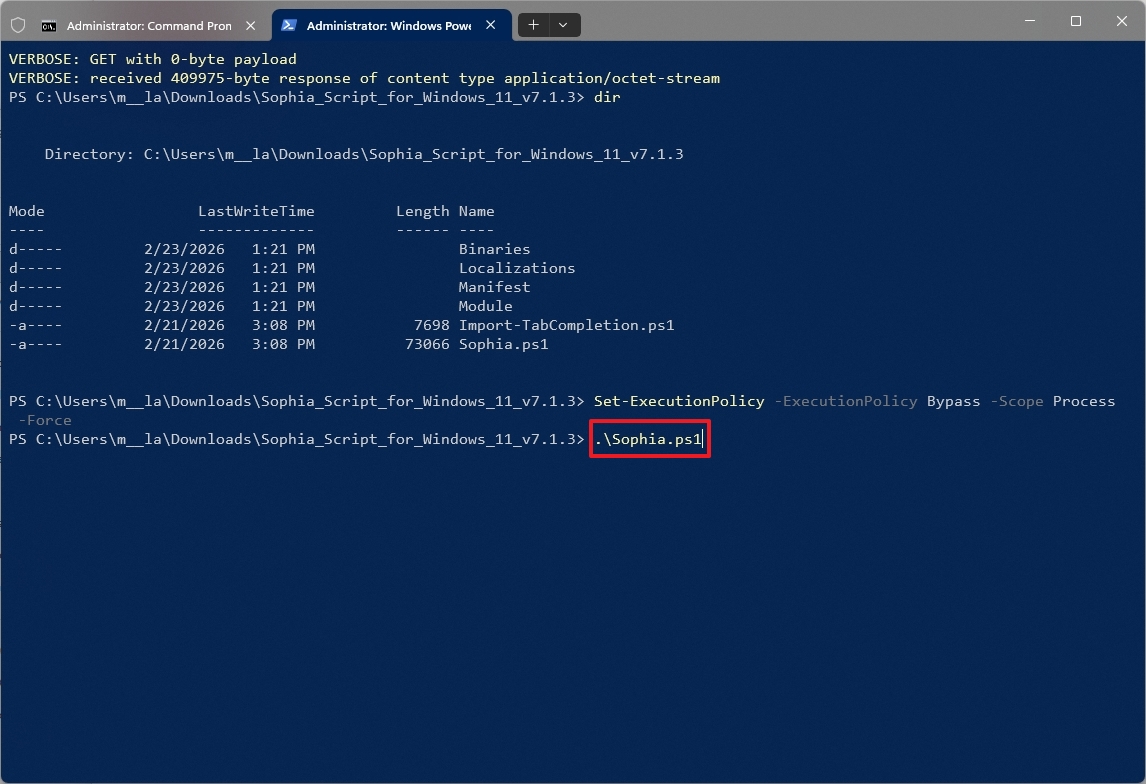Click the highlighted .\Sophia.ps1 command at the prompt
The image size is (1146, 784).
pyautogui.click(x=648, y=439)
